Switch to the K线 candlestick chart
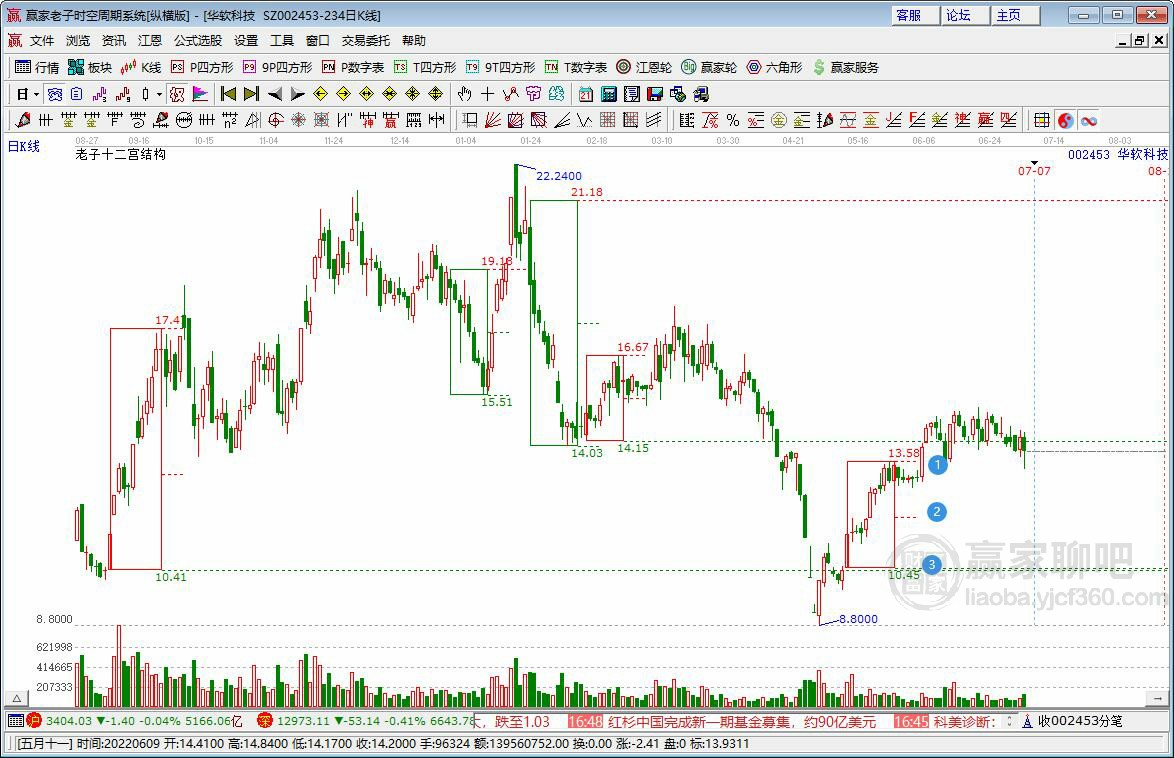This screenshot has width=1174, height=758. pos(141,67)
